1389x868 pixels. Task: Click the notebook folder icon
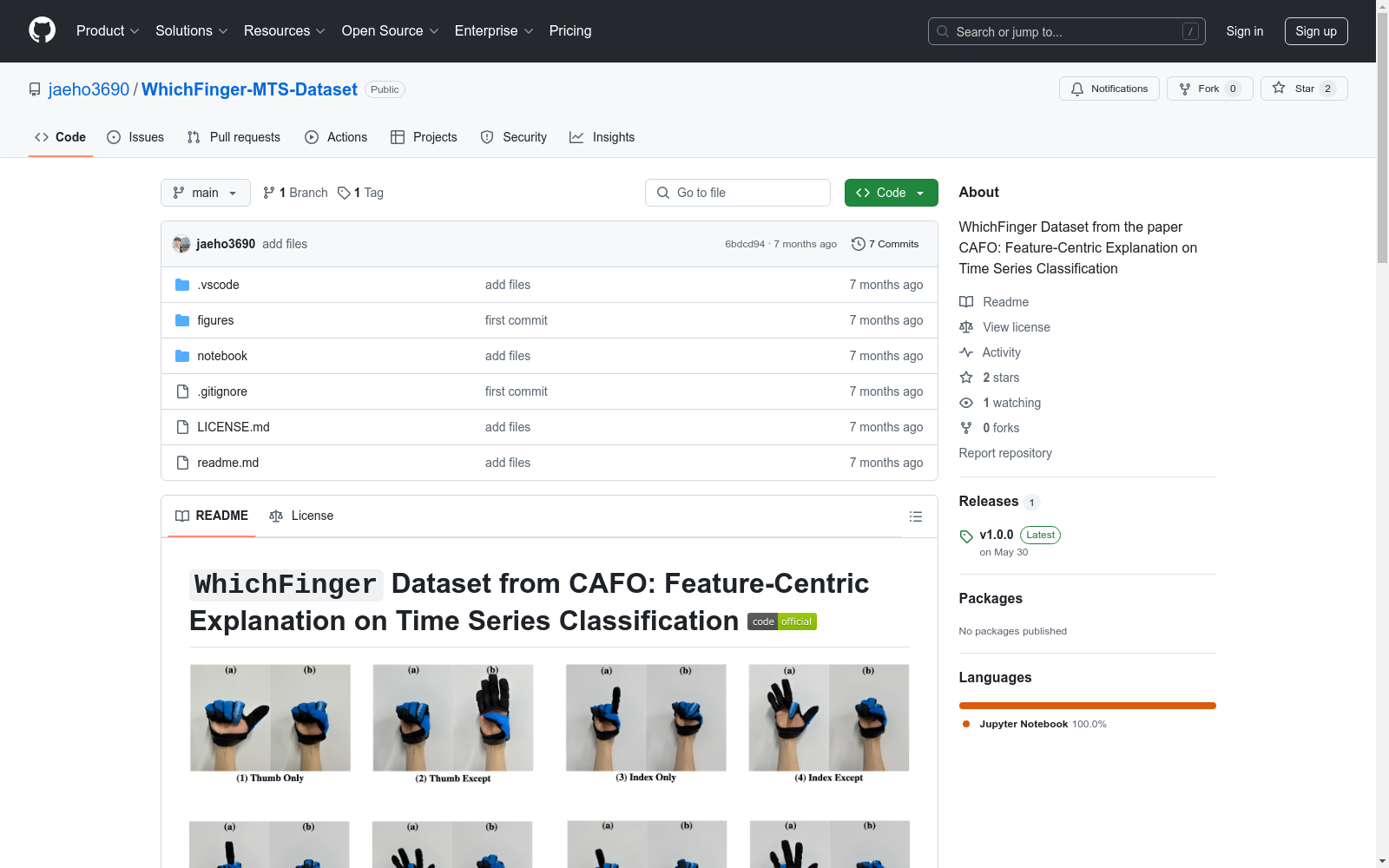click(x=182, y=356)
